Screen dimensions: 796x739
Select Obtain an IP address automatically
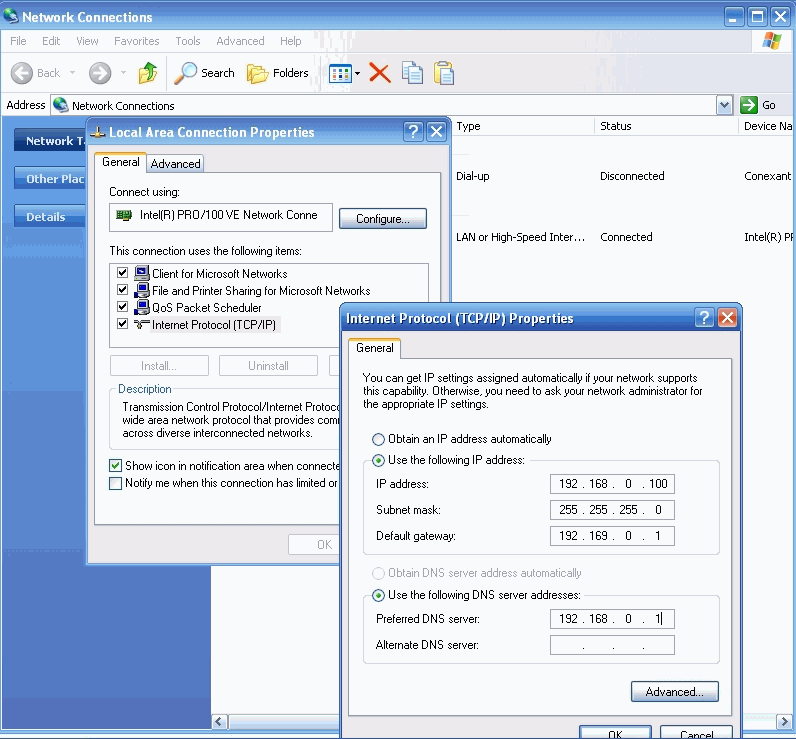pos(378,439)
